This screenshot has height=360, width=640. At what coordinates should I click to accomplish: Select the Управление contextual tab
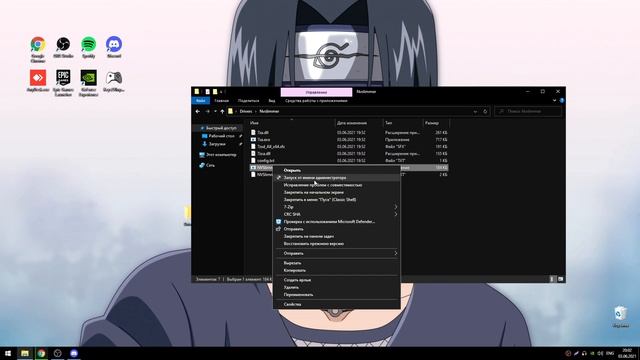tap(316, 92)
